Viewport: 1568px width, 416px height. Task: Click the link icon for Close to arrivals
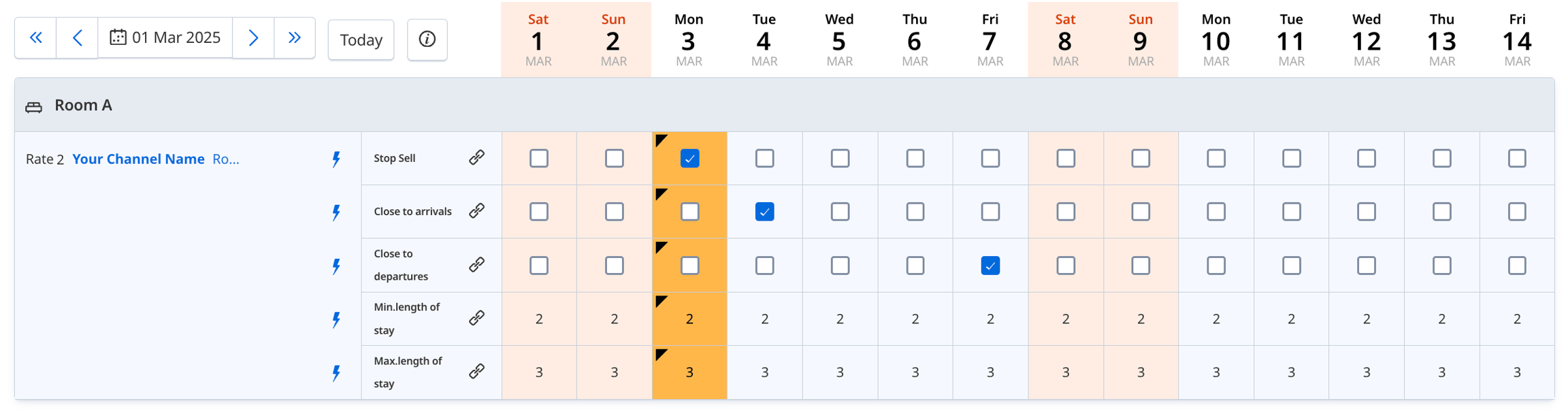477,211
